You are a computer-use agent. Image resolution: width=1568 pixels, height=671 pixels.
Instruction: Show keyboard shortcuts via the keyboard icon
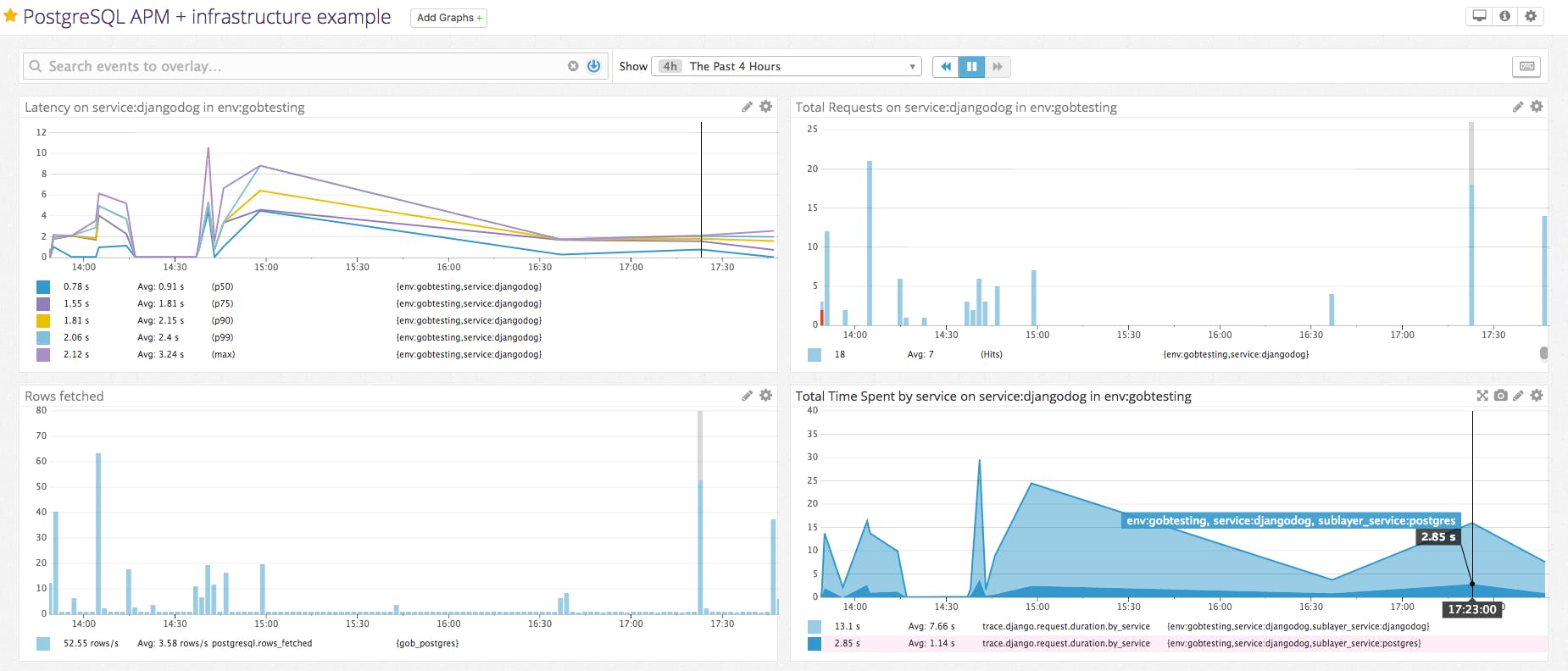(1526, 66)
